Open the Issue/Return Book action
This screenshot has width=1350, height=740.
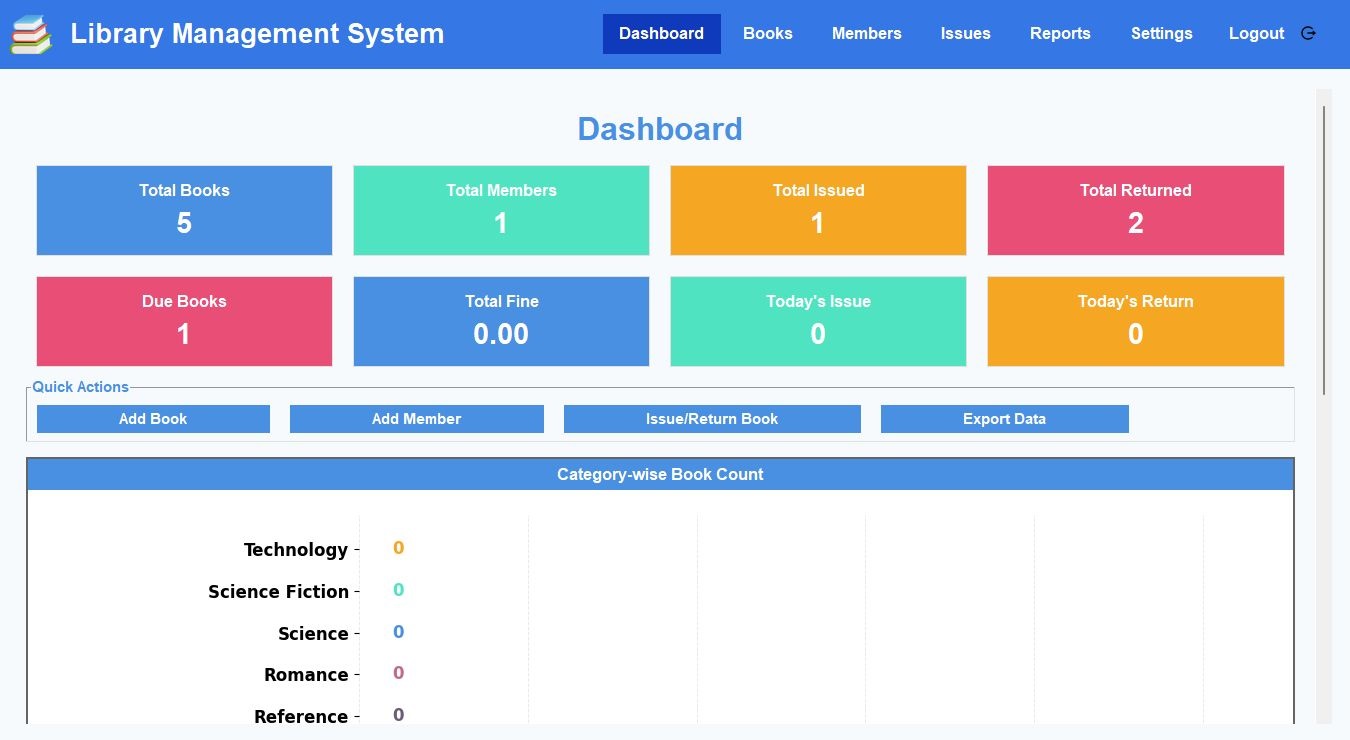click(x=711, y=418)
